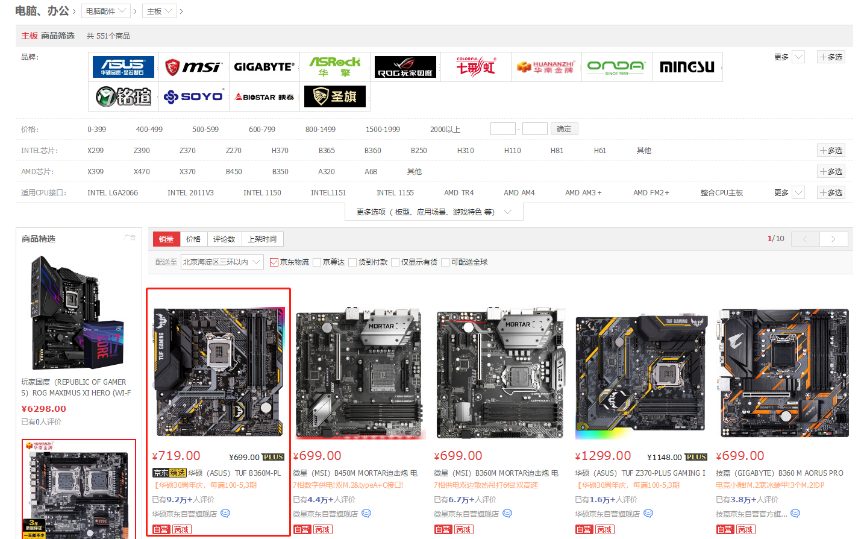This screenshot has height=539, width=867.
Task: Filter by INTEL chipset B360
Action: (x=373, y=150)
